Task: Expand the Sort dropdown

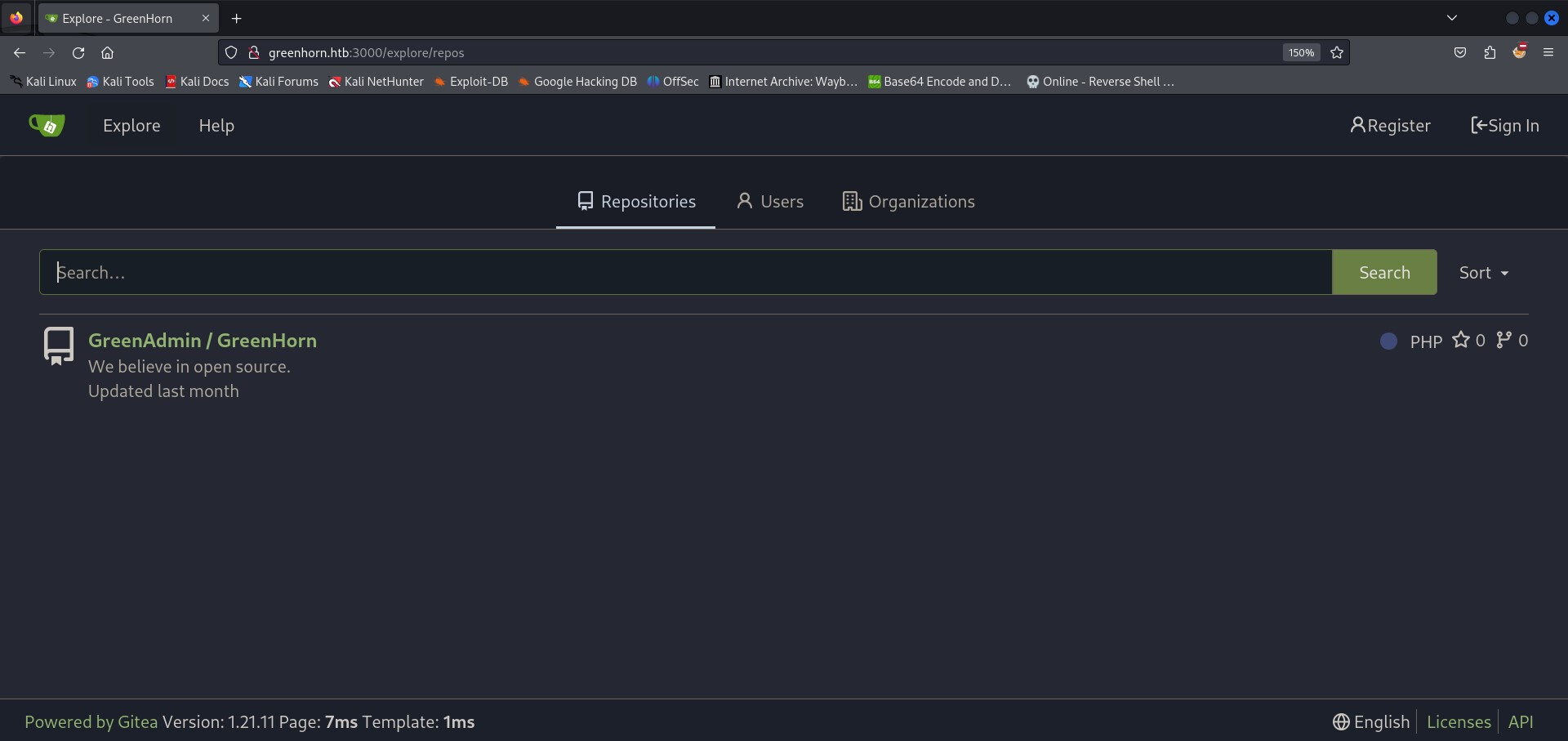Action: [x=1483, y=273]
